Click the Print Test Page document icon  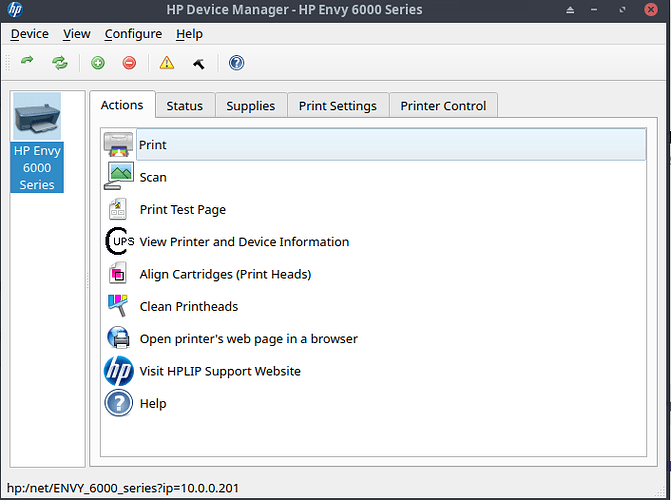(118, 209)
